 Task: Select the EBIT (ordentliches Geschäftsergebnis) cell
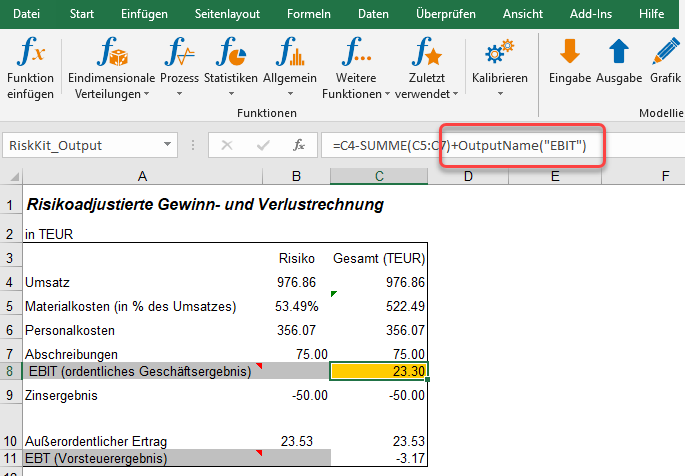point(142,371)
